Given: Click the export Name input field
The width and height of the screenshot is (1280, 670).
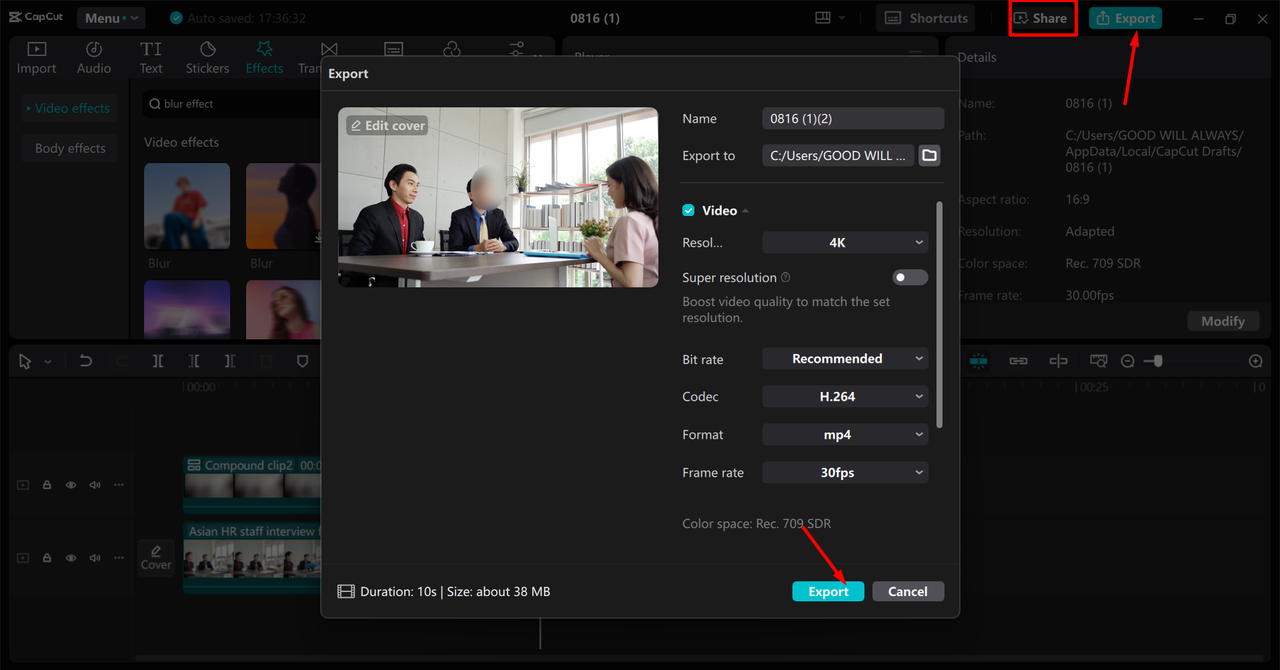Looking at the screenshot, I should [853, 118].
